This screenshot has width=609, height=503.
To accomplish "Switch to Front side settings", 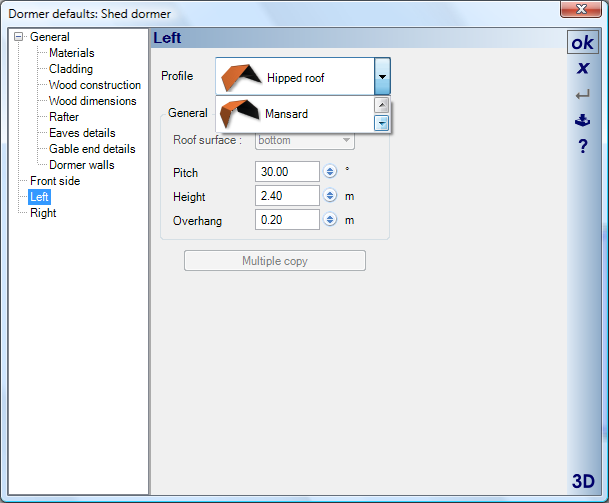I will 55,181.
